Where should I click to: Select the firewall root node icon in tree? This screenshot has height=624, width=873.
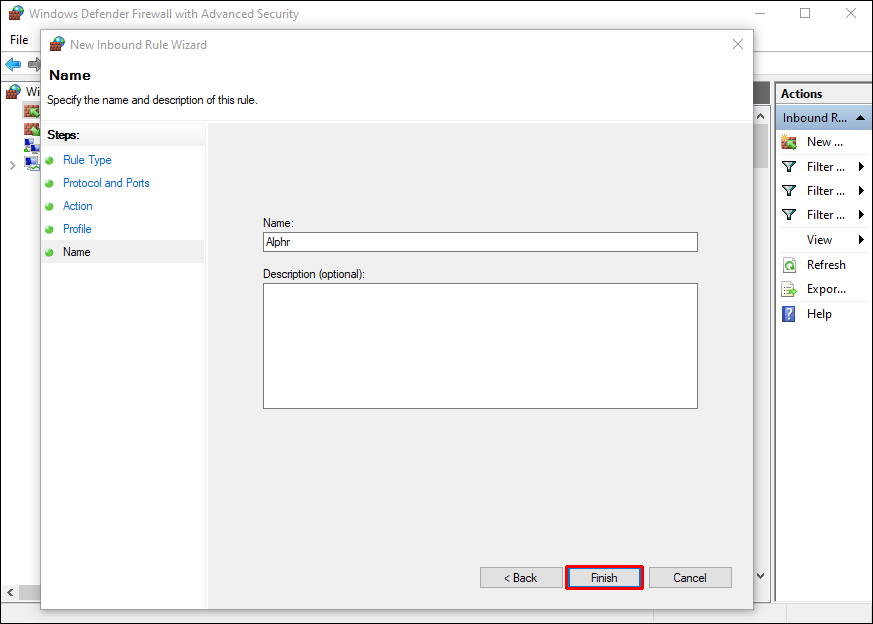point(13,92)
